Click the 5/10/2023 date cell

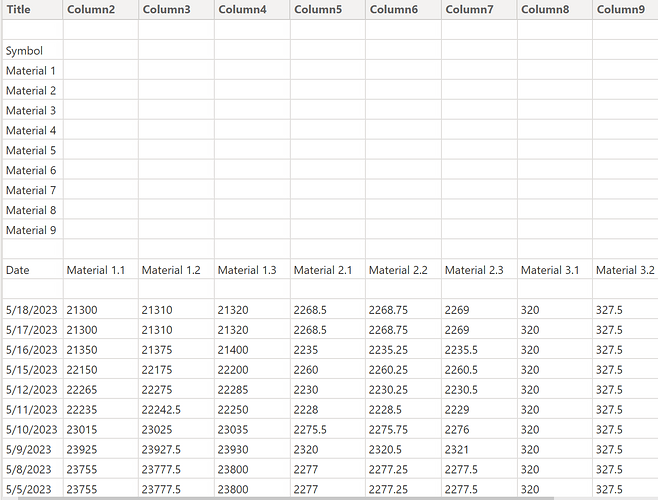tap(33, 429)
